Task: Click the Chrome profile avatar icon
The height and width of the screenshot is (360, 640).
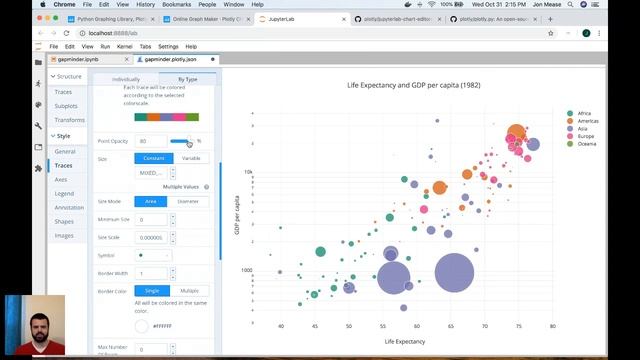Action: click(586, 33)
